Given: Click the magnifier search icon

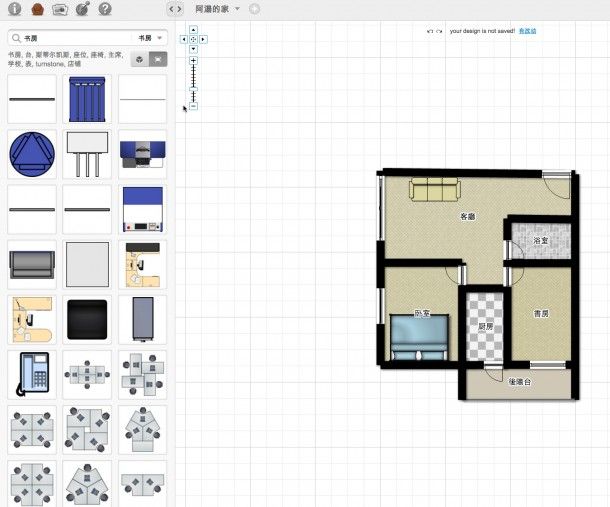Looking at the screenshot, I should pyautogui.click(x=16, y=38).
